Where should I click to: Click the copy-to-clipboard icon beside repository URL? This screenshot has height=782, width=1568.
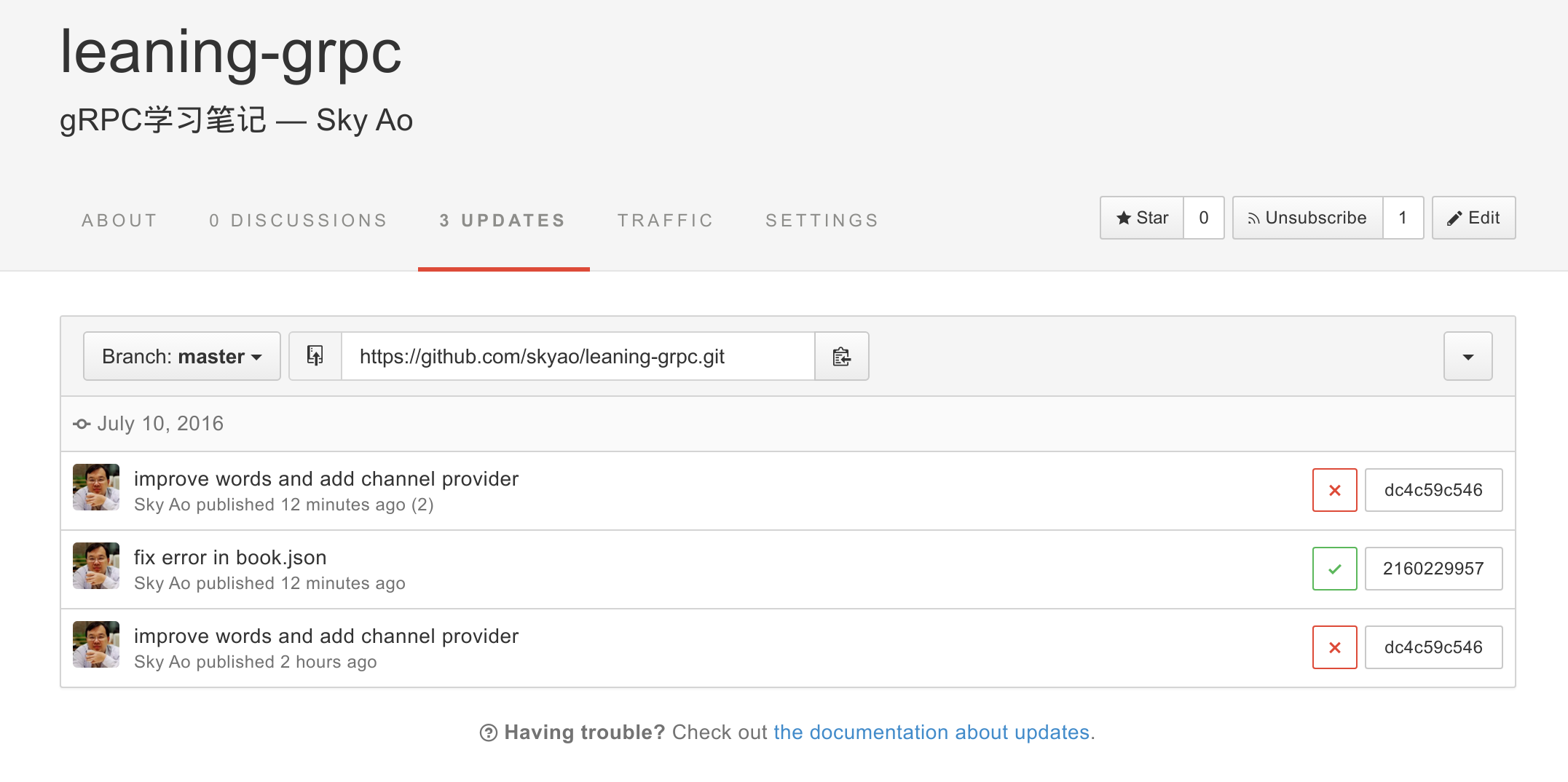coord(841,356)
